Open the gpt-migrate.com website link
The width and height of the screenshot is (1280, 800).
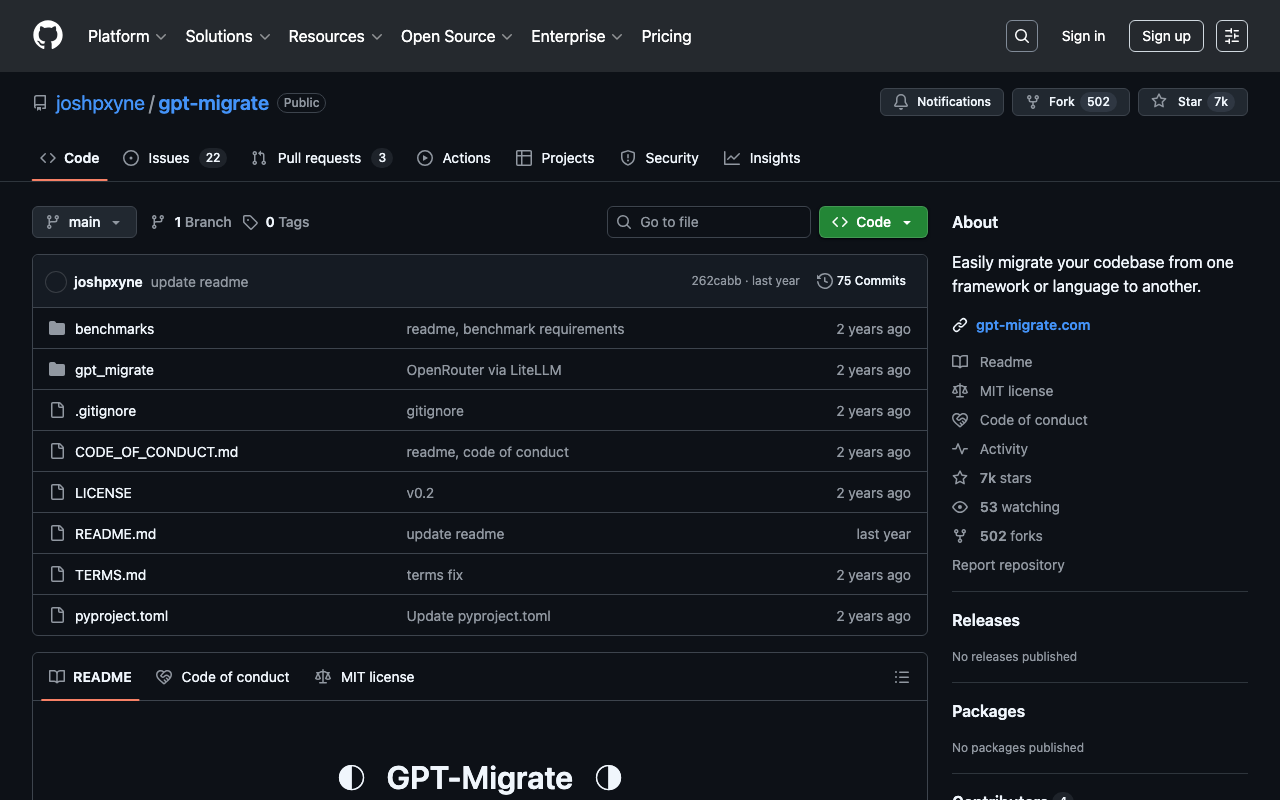1032,325
